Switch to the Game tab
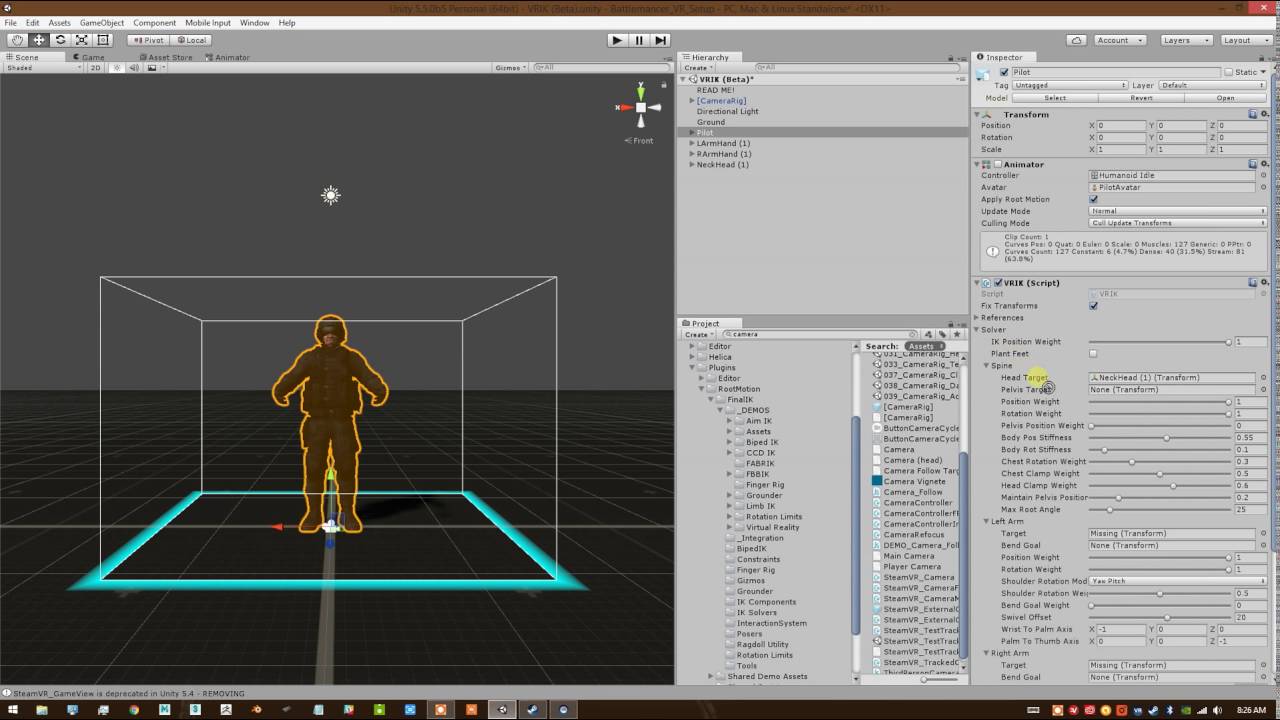The width and height of the screenshot is (1280, 720). click(x=89, y=57)
